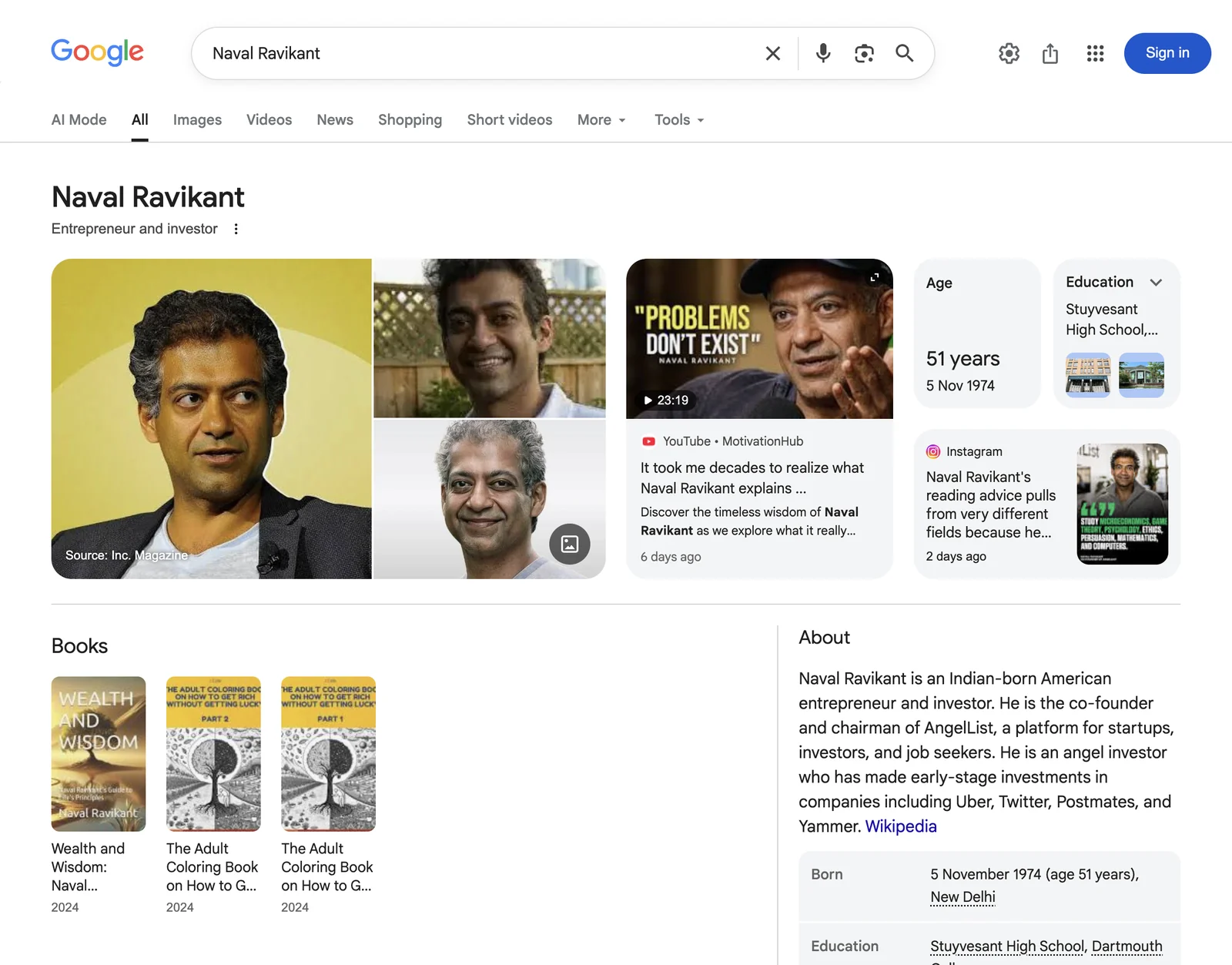Image resolution: width=1232 pixels, height=965 pixels.
Task: Open the Instagram post thumbnail image
Action: click(1123, 504)
